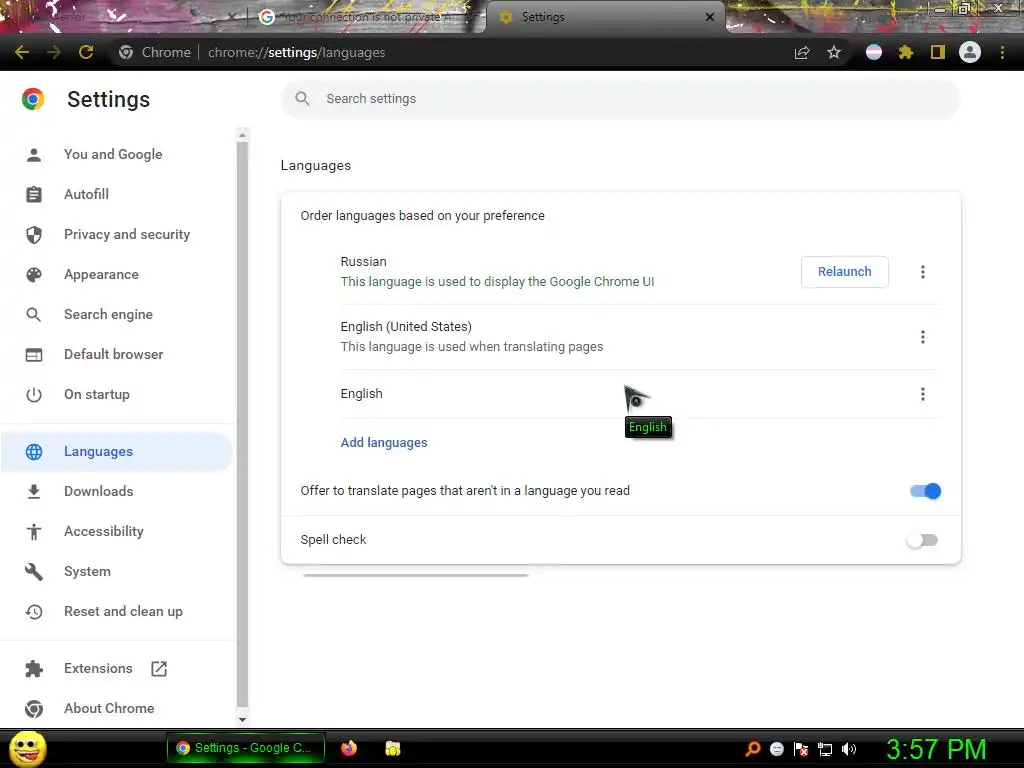Viewport: 1024px width, 768px height.
Task: Click the 3:57 PM taskbar clock
Action: (936, 749)
